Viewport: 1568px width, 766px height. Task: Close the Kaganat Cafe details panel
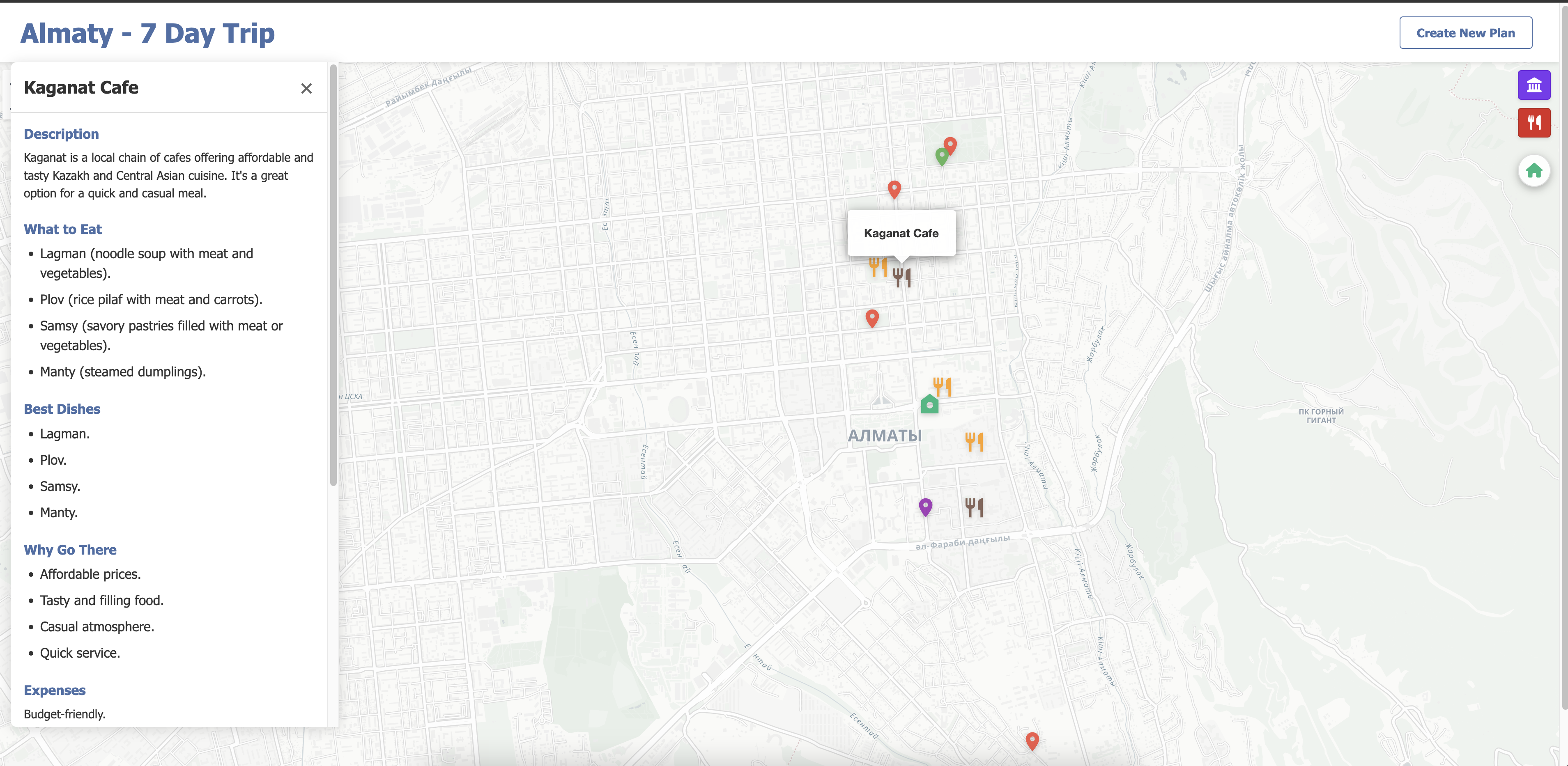coord(306,89)
